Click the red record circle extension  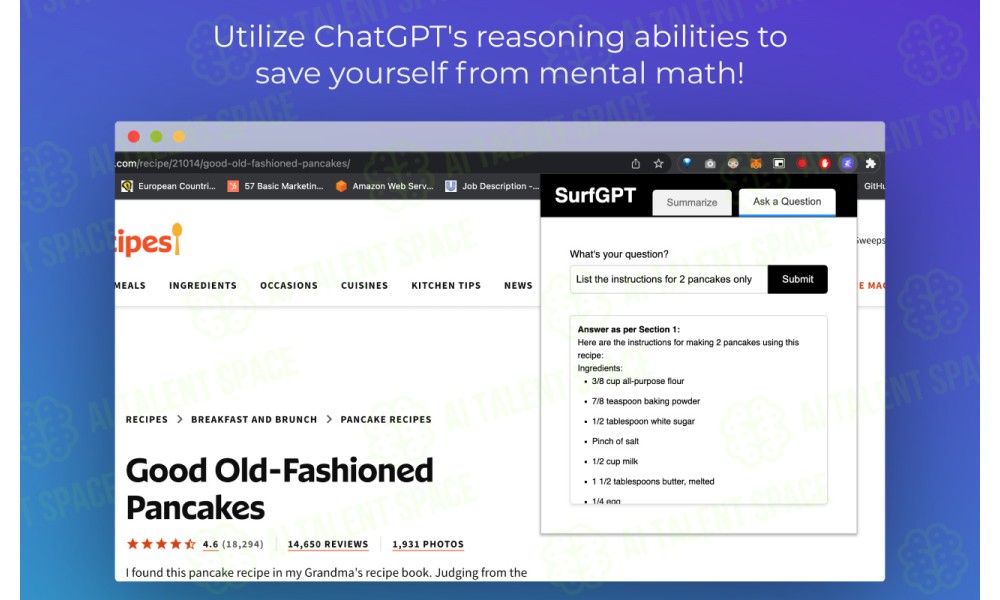[802, 164]
